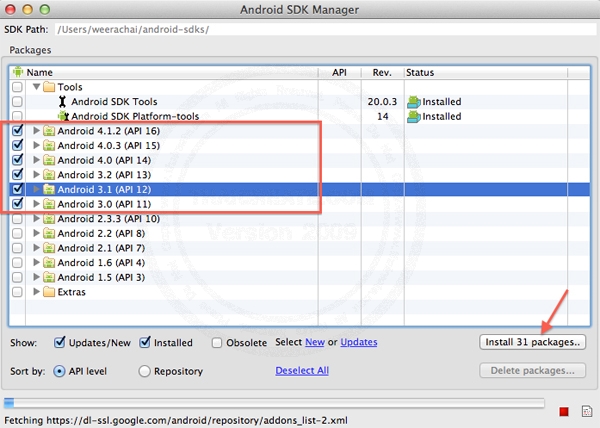Click the Delete packages button

pyautogui.click(x=532, y=371)
